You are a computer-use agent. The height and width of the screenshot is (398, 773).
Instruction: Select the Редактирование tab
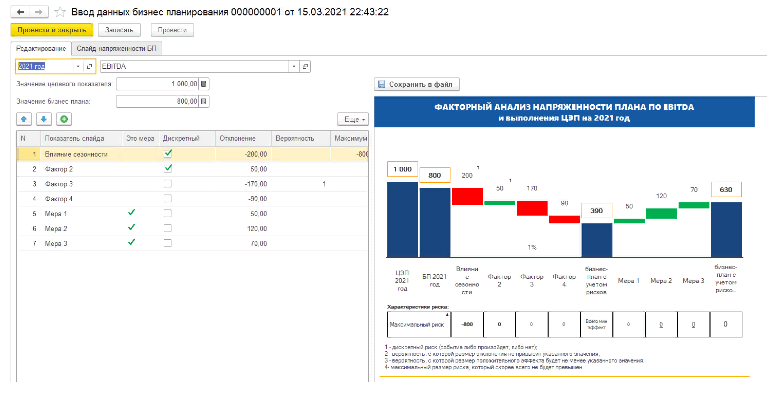[x=41, y=48]
